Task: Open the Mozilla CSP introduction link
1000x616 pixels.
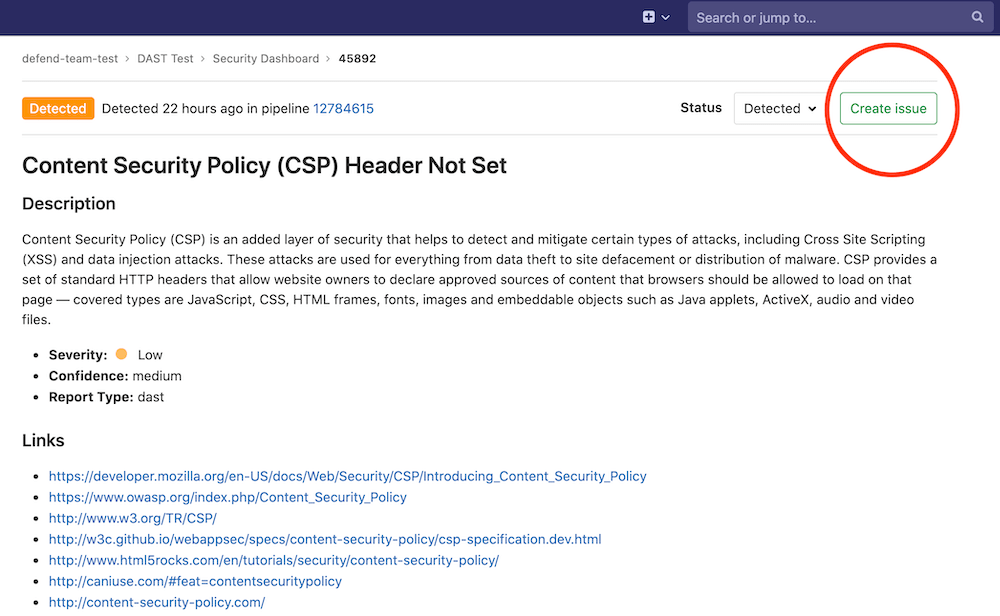Action: click(x=347, y=476)
